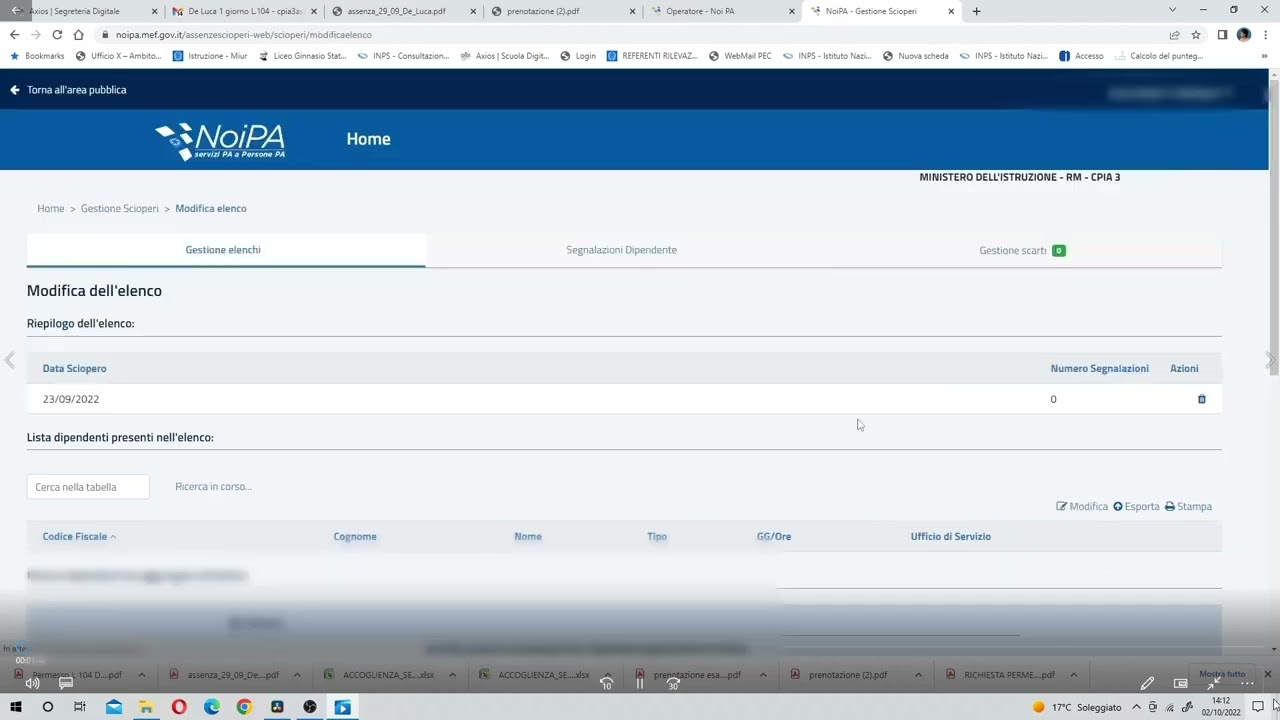The width and height of the screenshot is (1280, 720).
Task: Rewind the video 10 seconds
Action: (607, 683)
